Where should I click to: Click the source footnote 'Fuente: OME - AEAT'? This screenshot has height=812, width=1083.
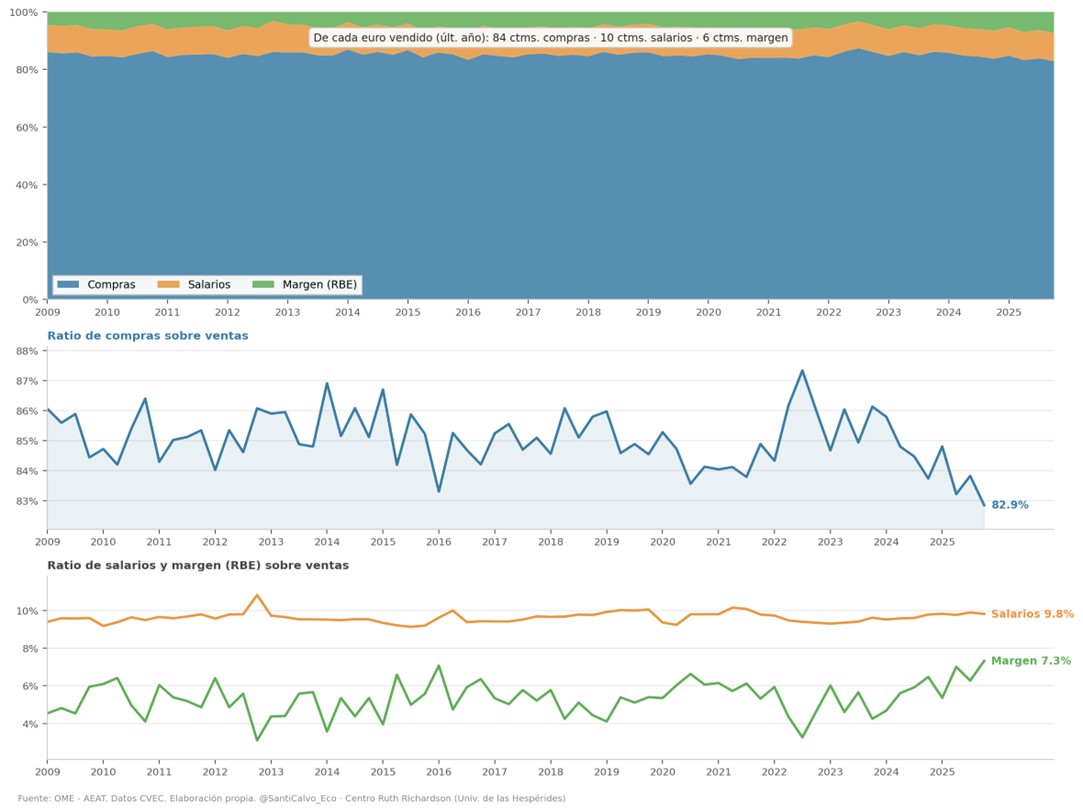[291, 798]
